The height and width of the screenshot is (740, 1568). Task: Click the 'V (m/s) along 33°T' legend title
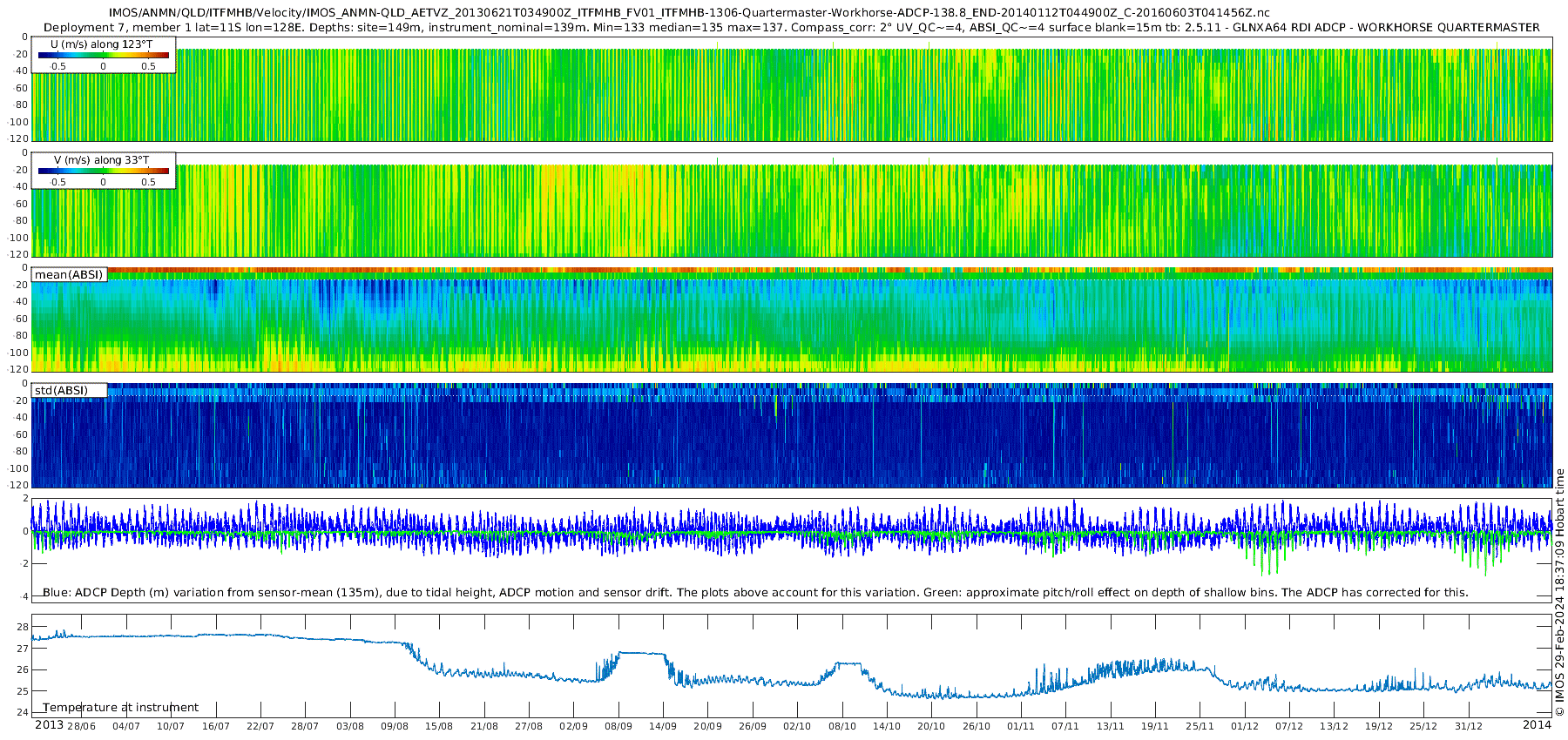point(101,160)
